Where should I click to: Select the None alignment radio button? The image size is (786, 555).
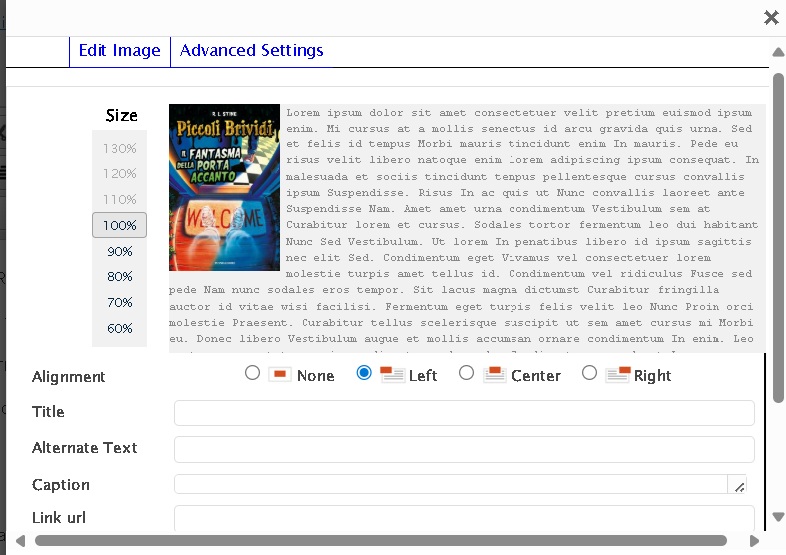(x=252, y=373)
